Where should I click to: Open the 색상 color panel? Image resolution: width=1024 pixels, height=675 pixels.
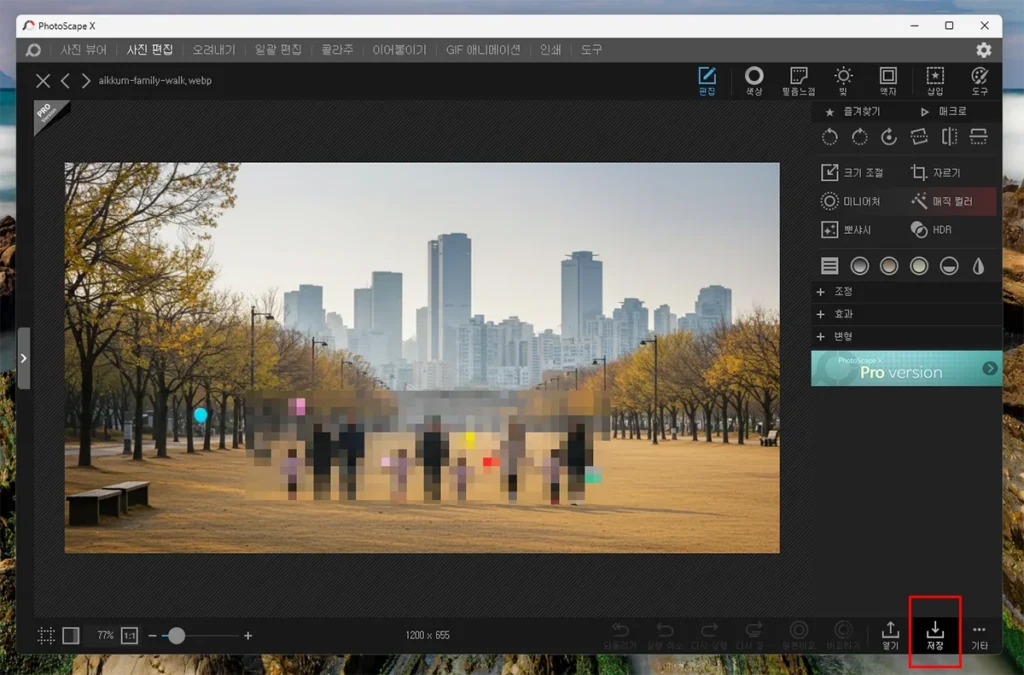coord(754,81)
